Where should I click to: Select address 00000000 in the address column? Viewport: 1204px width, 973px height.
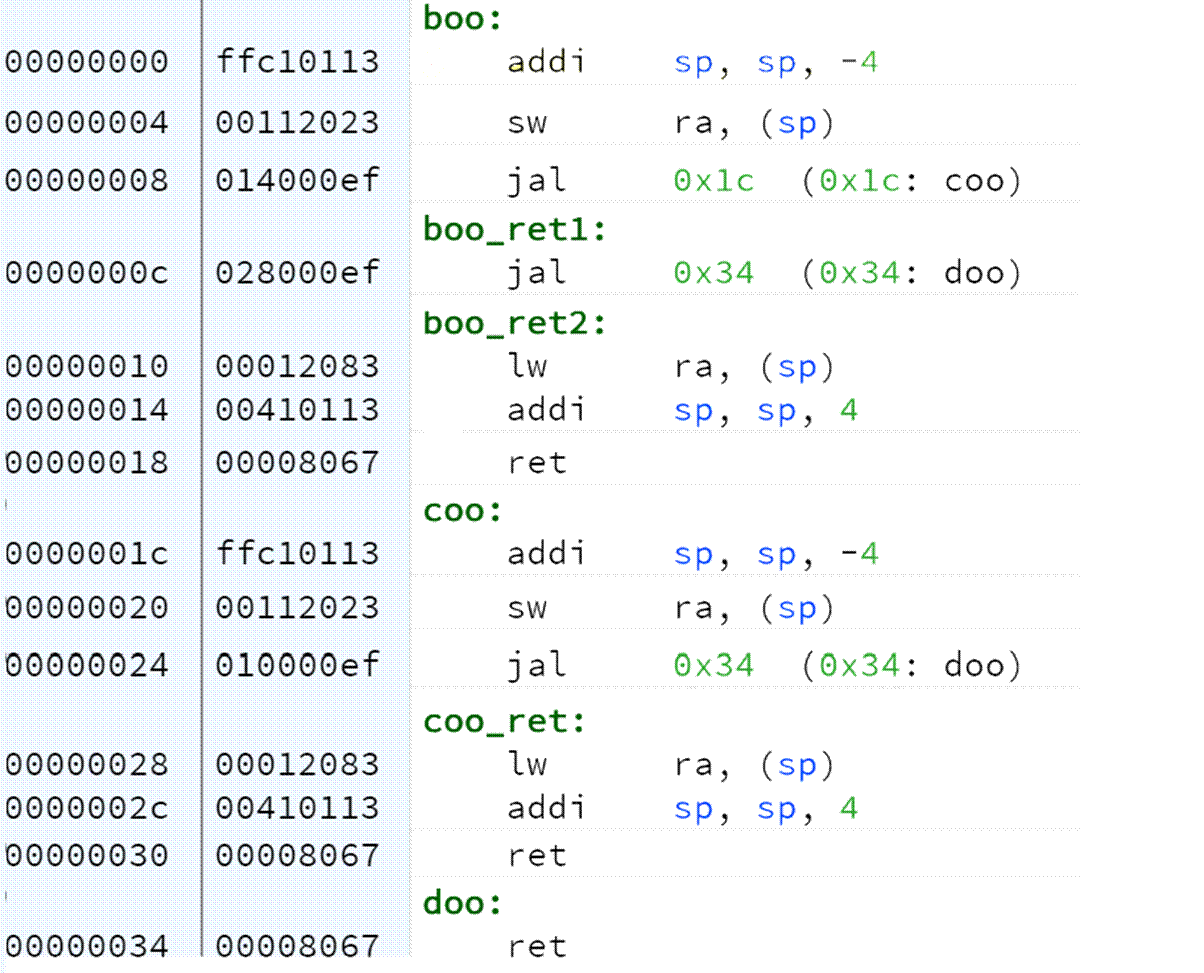click(x=87, y=63)
